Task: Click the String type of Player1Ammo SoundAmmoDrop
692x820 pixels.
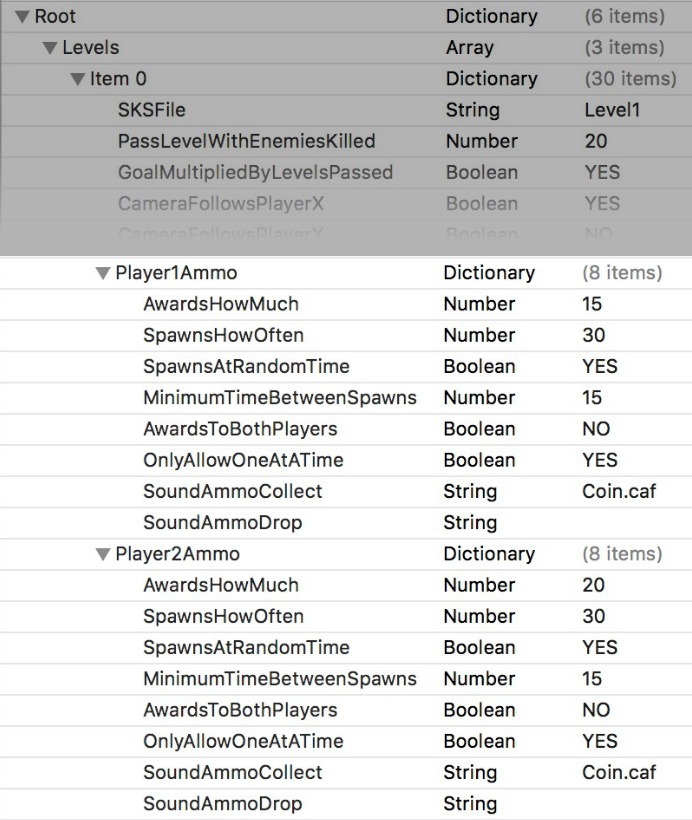Action: [470, 523]
